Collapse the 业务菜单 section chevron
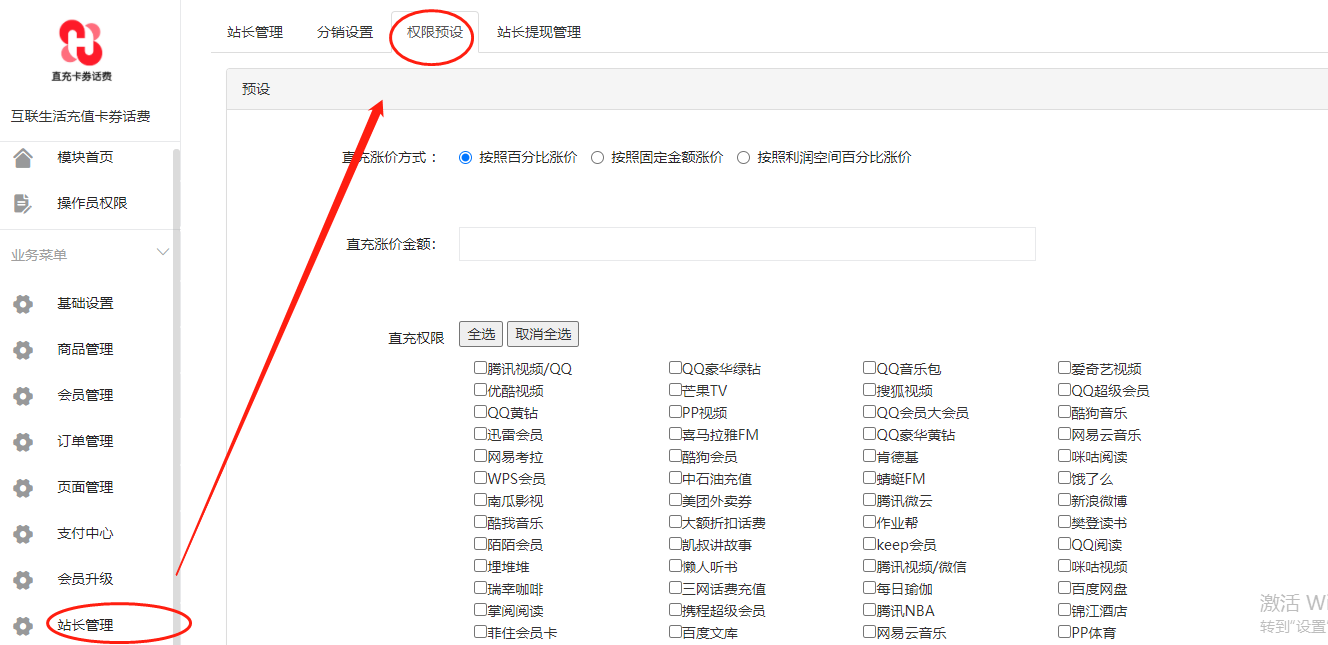Image resolution: width=1328 pixels, height=645 pixels. tap(163, 253)
